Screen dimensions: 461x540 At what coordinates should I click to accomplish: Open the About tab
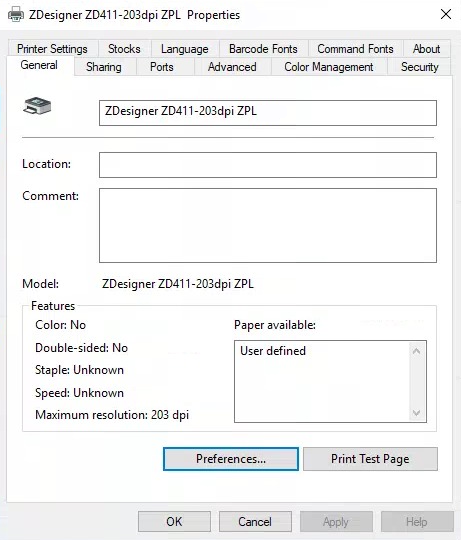[427, 49]
